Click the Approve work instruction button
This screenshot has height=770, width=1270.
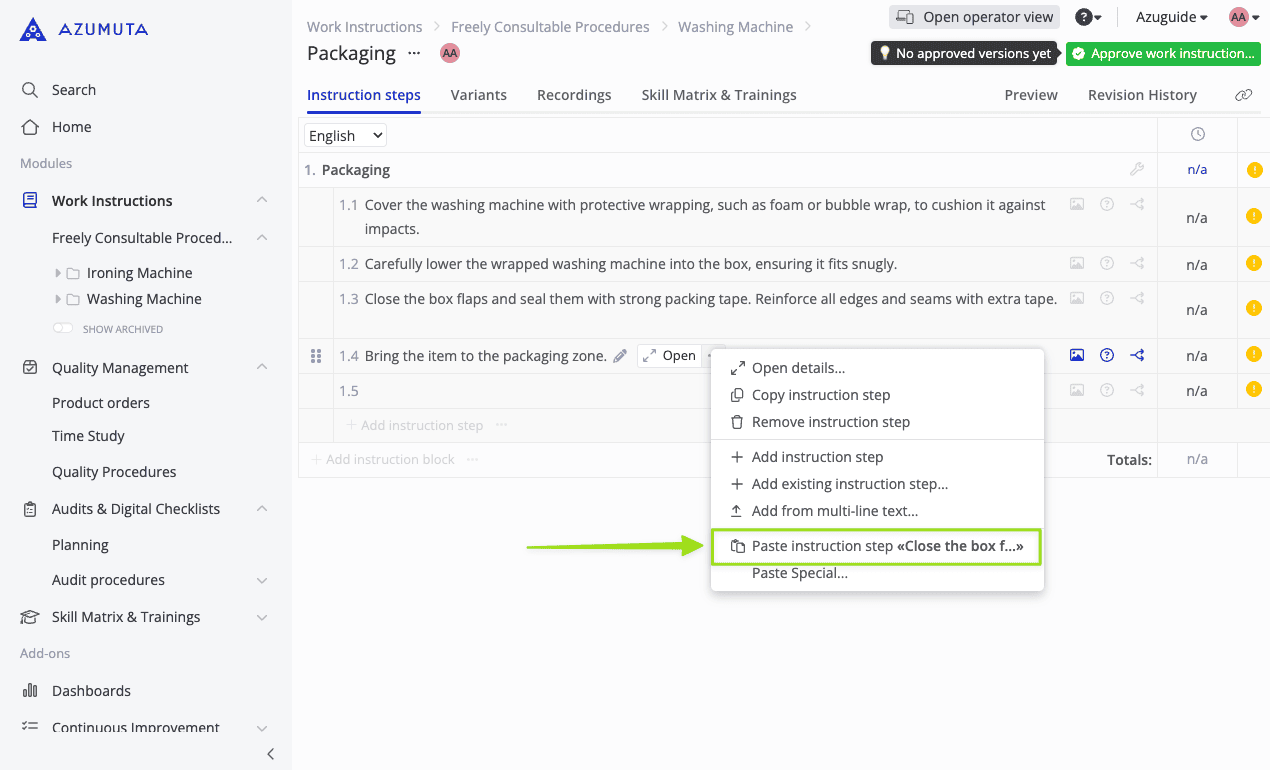point(1163,54)
